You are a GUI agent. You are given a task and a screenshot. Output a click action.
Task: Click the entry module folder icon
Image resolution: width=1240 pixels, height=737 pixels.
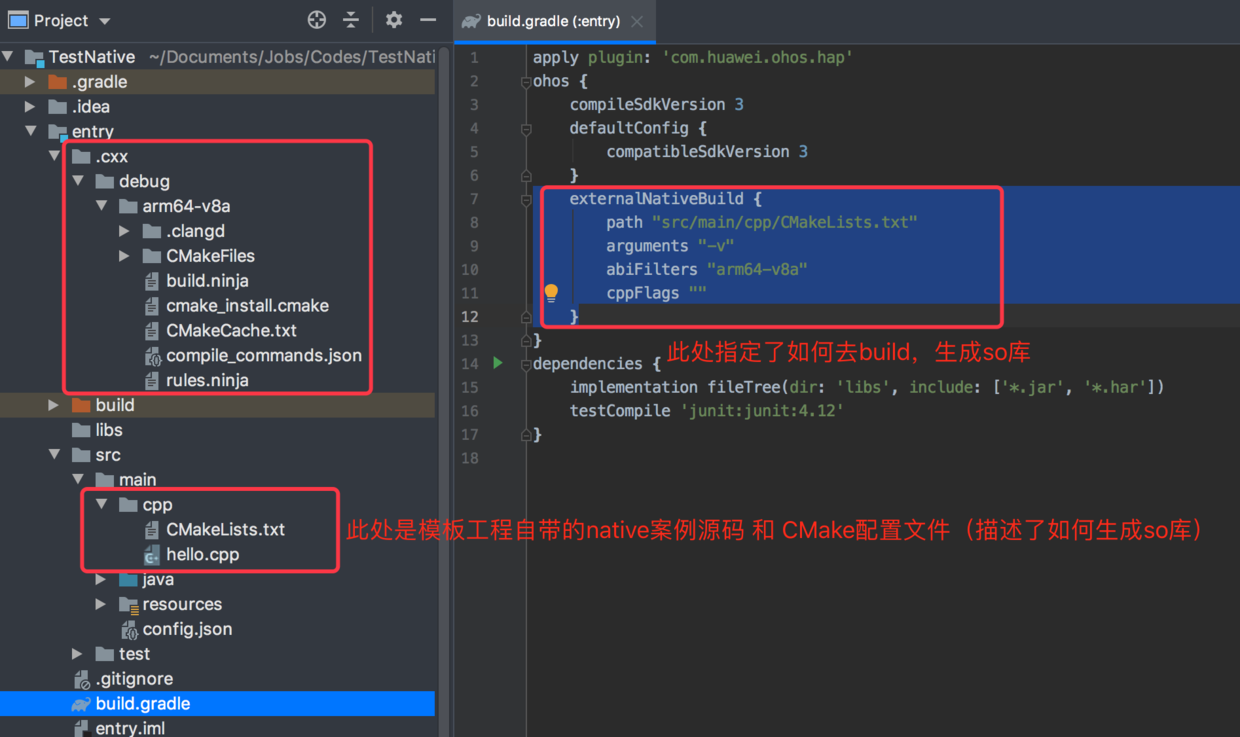pyautogui.click(x=59, y=132)
